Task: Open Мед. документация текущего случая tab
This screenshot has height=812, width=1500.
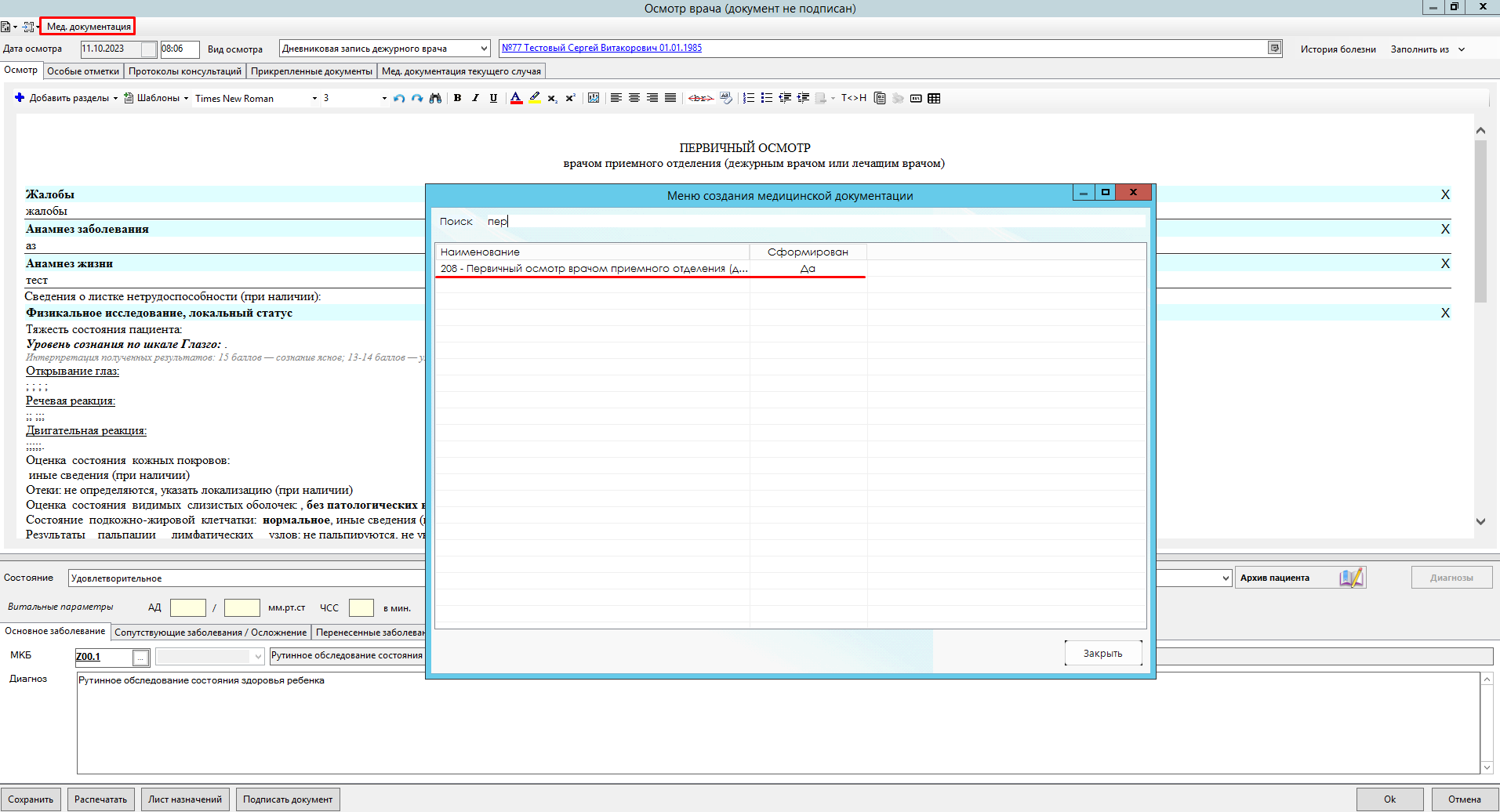Action: point(461,71)
